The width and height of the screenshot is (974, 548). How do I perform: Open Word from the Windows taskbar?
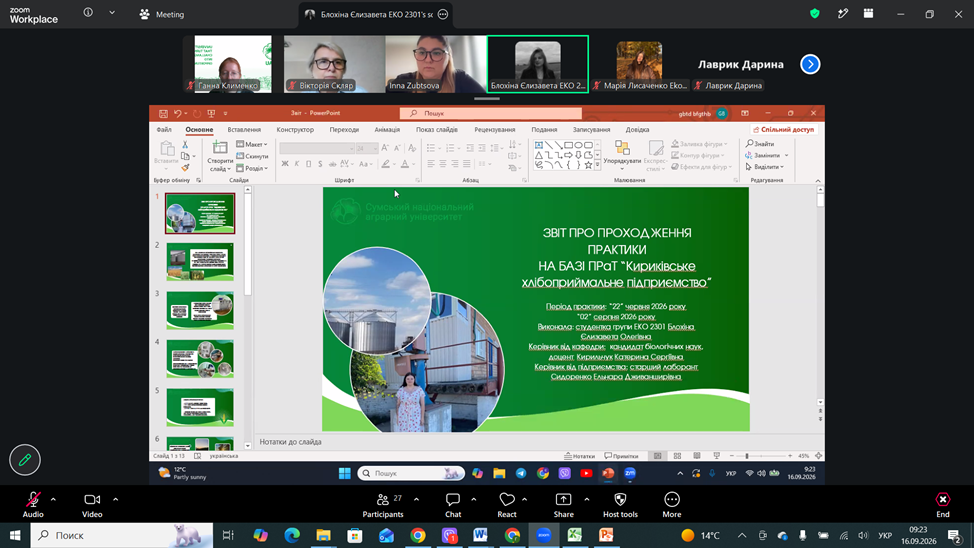pos(480,535)
